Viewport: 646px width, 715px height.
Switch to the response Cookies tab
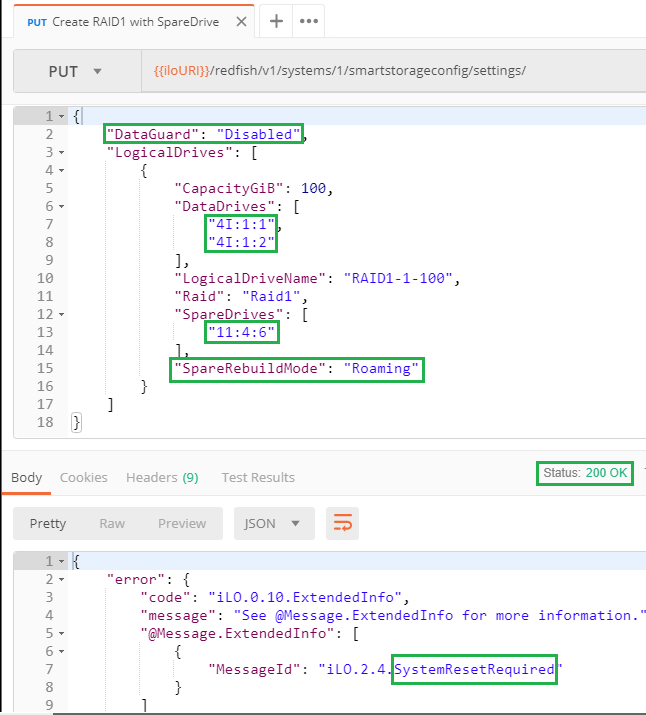(x=83, y=477)
